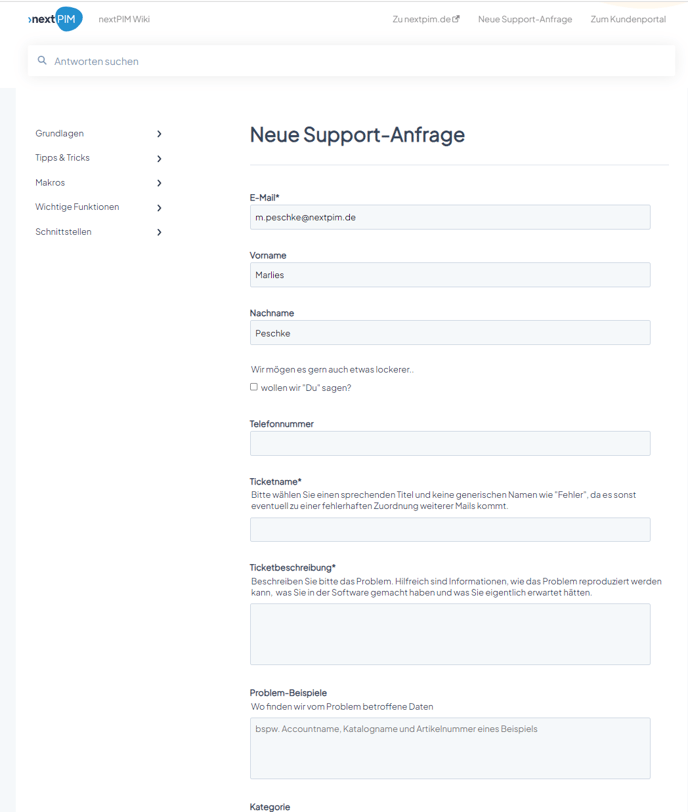Open Zum Kundenportal in top navigation

tap(628, 19)
